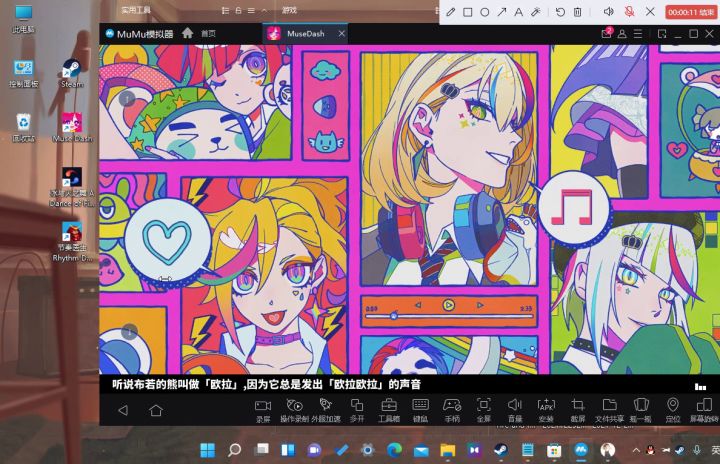Open Steam from the taskbar
This screenshot has width=720, height=464.
coord(501,450)
